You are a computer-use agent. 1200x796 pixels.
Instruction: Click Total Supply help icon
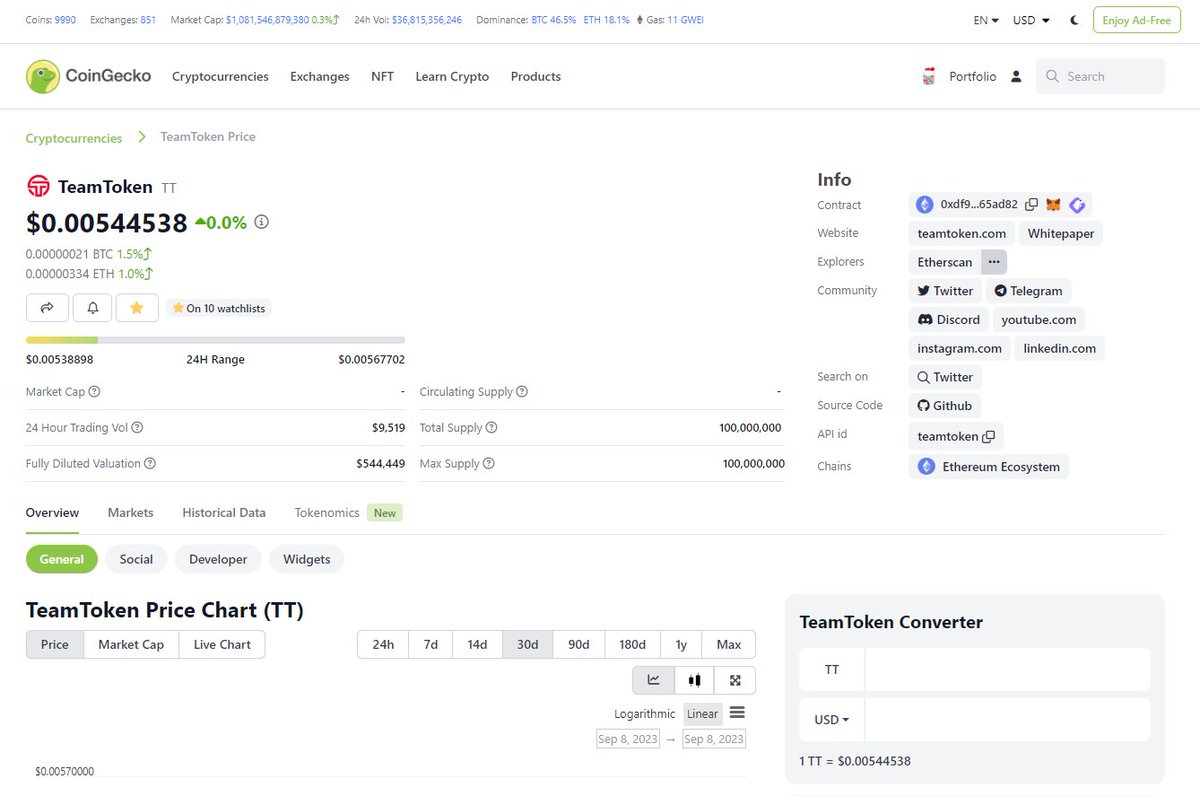coord(491,428)
